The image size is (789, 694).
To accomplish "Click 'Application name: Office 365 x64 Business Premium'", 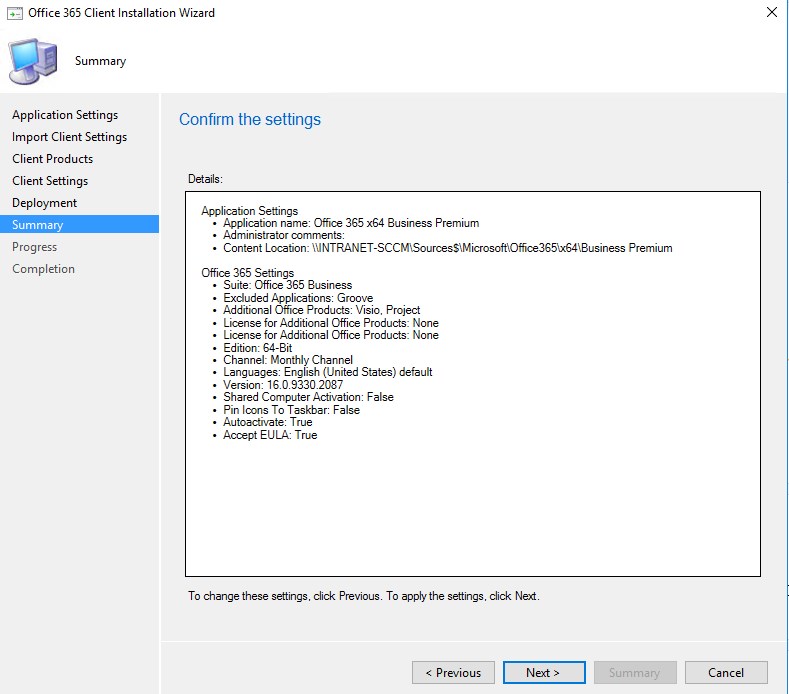I will pos(351,223).
